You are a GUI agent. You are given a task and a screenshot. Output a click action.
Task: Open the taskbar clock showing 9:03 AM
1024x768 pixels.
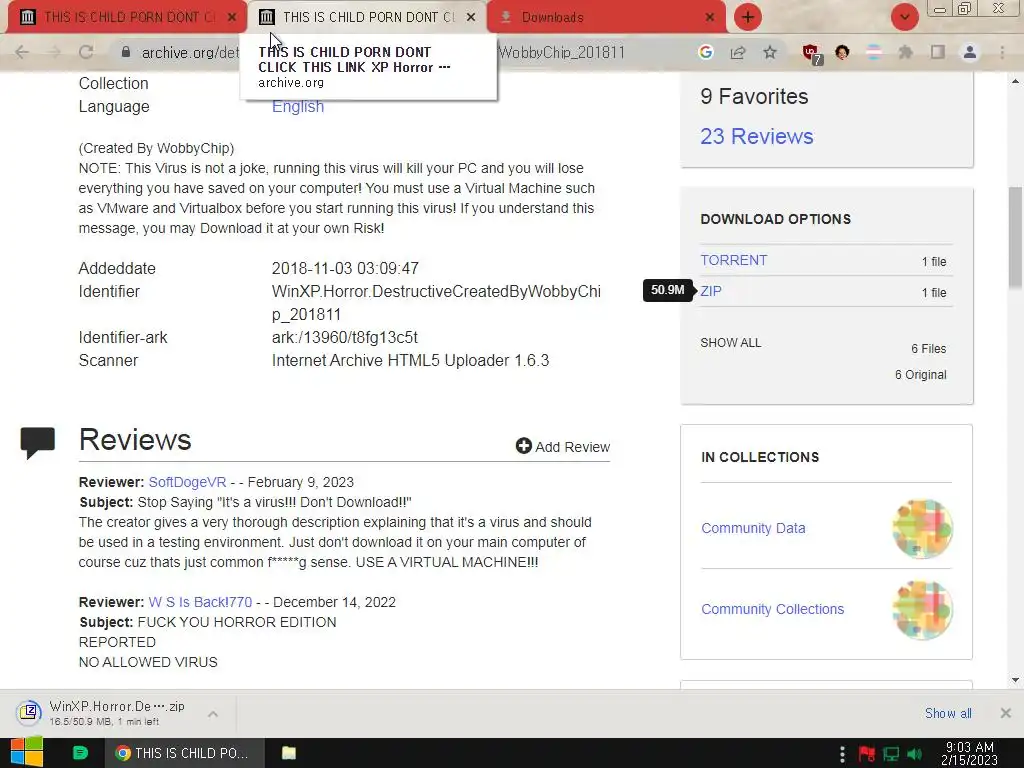pyautogui.click(x=970, y=753)
